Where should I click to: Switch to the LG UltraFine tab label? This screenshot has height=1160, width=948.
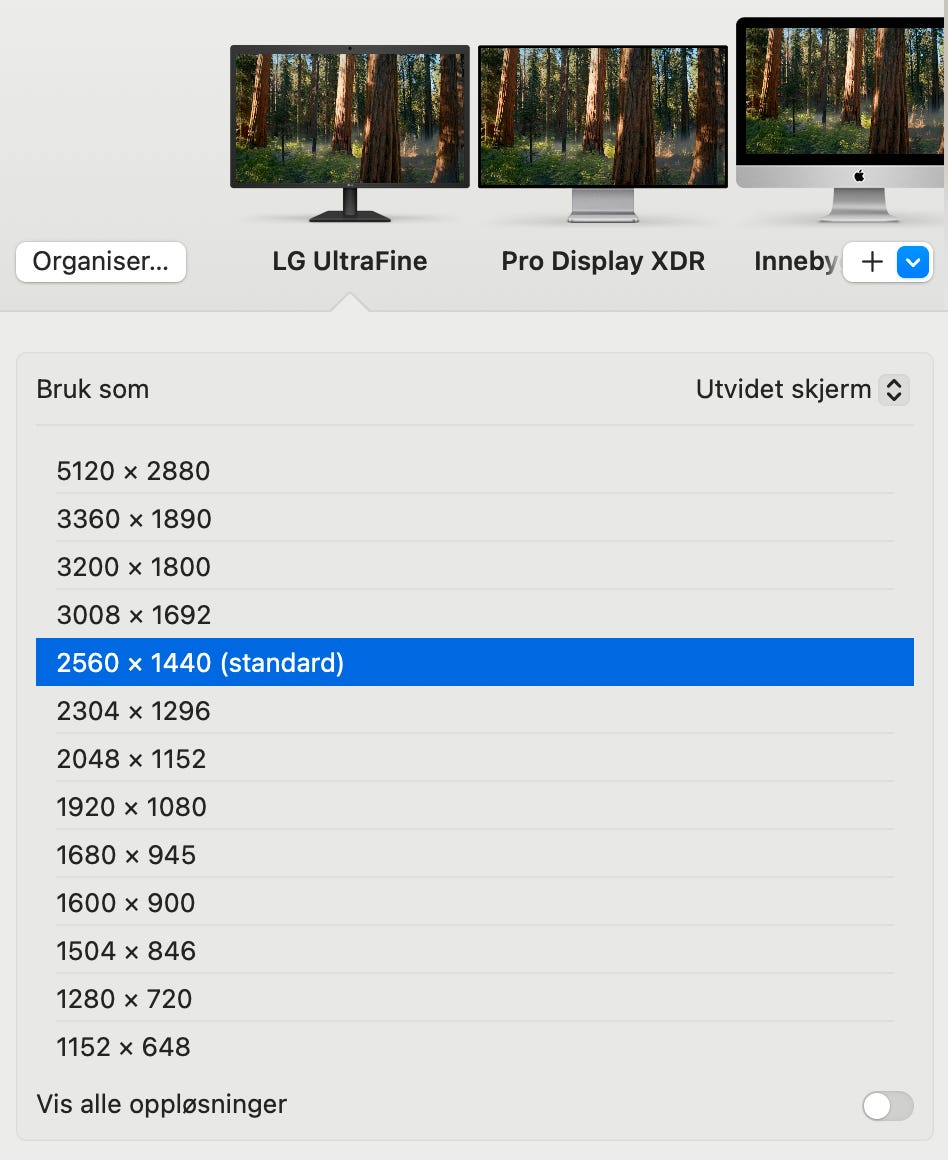click(x=350, y=261)
